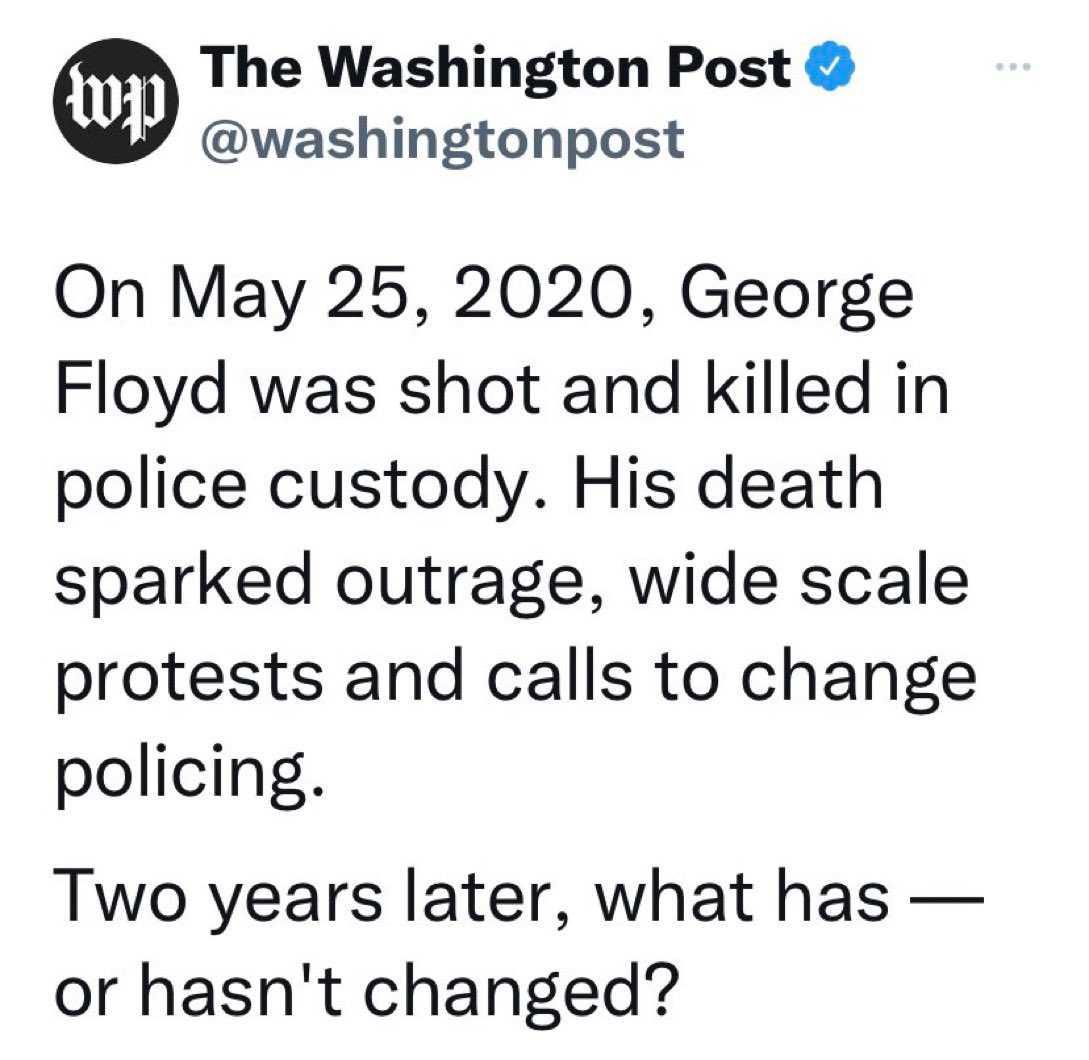The image size is (1089, 1060).
Task: Click the phrase 'what has' before the dash
Action: point(743,896)
